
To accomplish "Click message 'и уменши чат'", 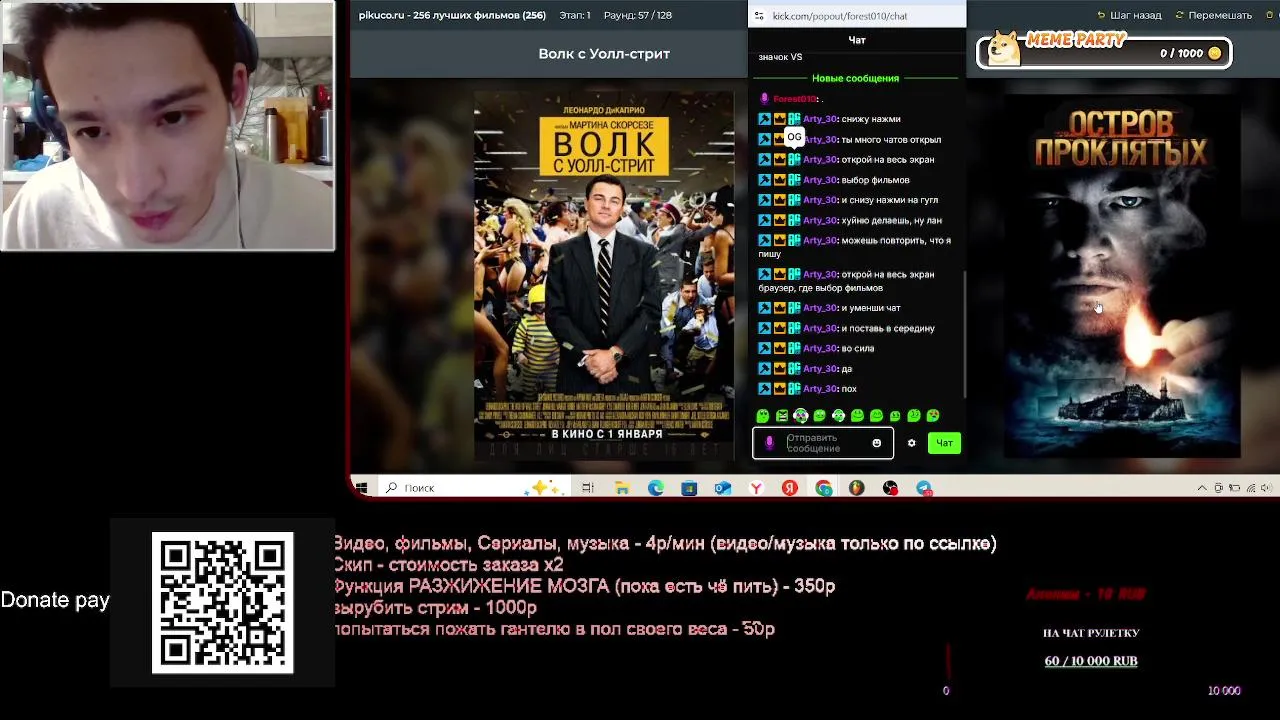I will [x=871, y=308].
